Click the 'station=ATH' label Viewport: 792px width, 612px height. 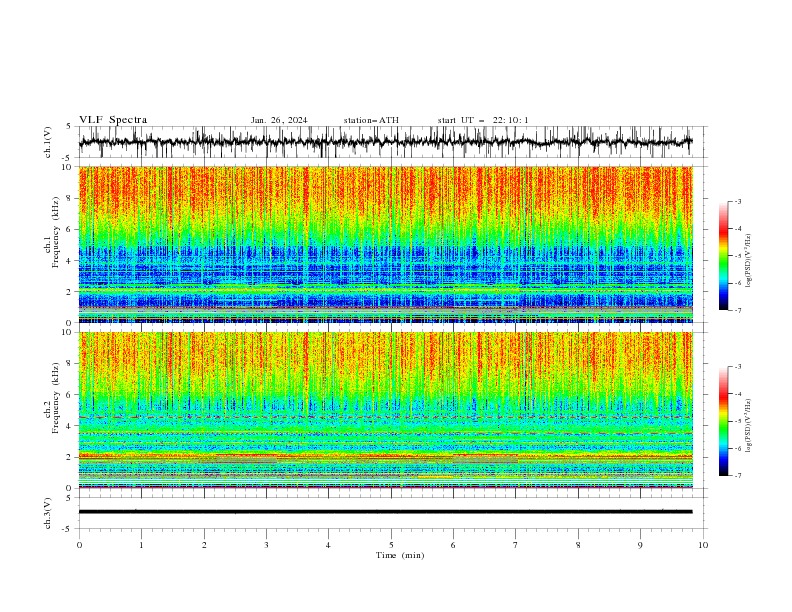(371, 120)
